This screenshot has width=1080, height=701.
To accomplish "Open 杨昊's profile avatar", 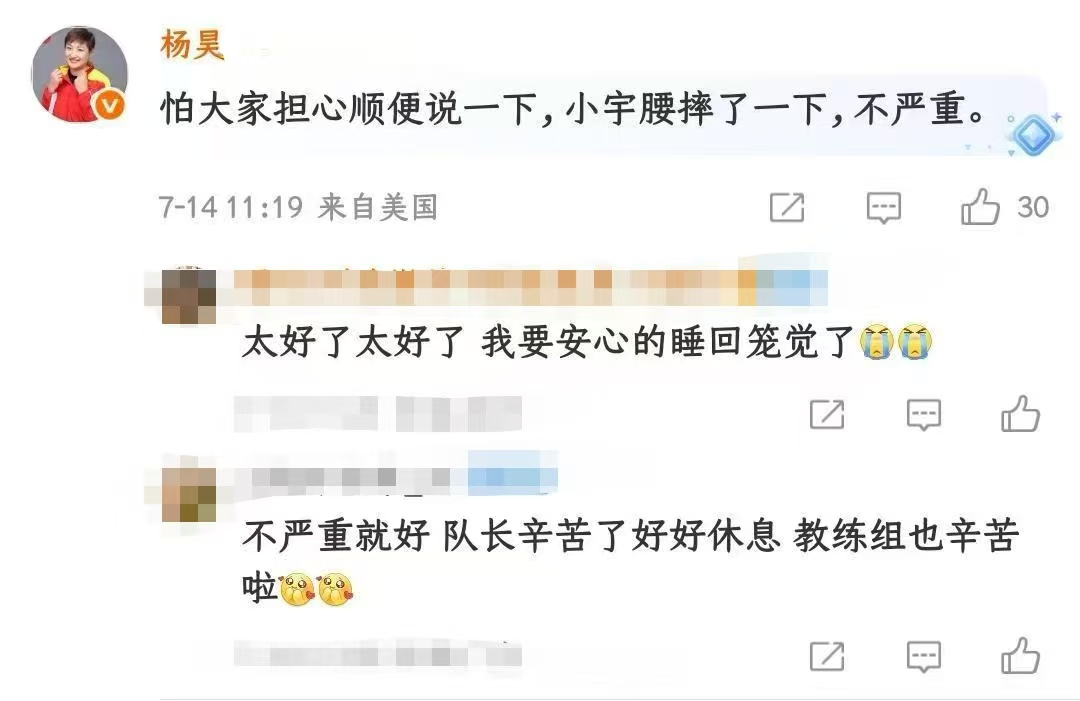I will (x=80, y=74).
